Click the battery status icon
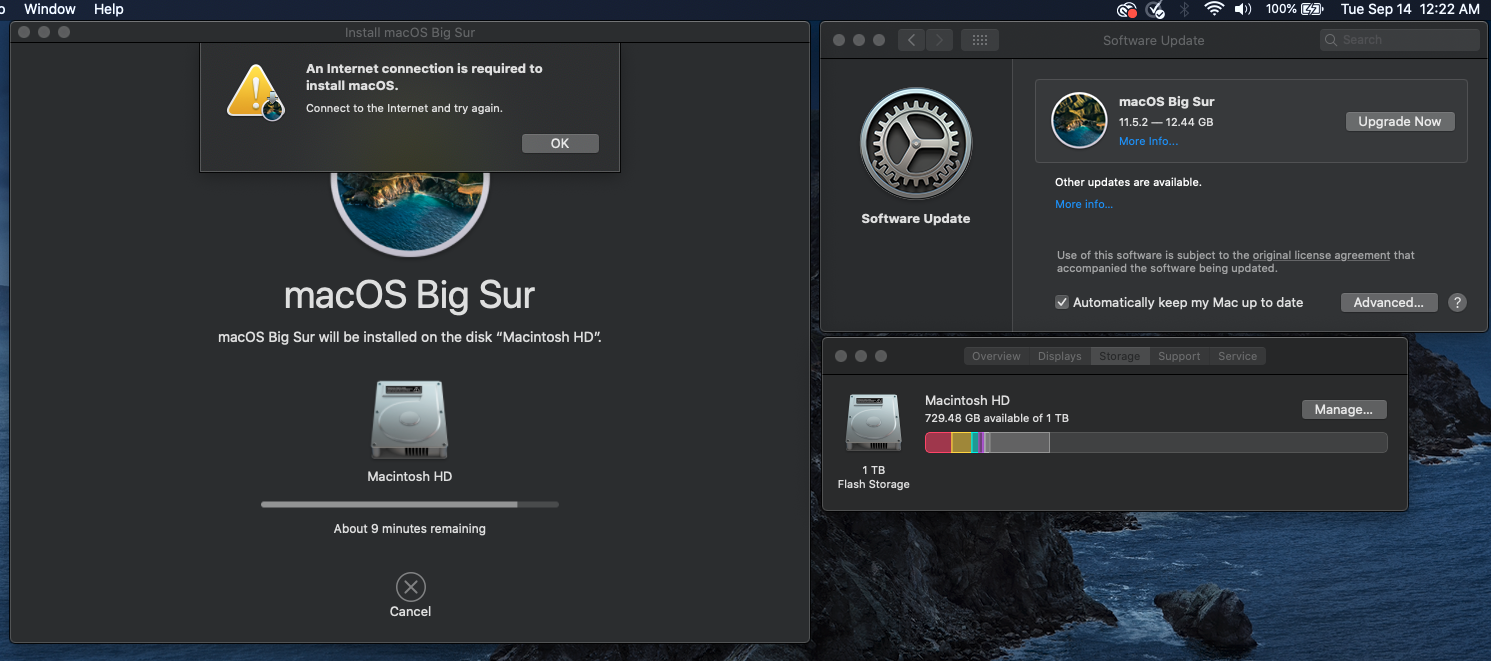The height and width of the screenshot is (661, 1491). [1313, 9]
